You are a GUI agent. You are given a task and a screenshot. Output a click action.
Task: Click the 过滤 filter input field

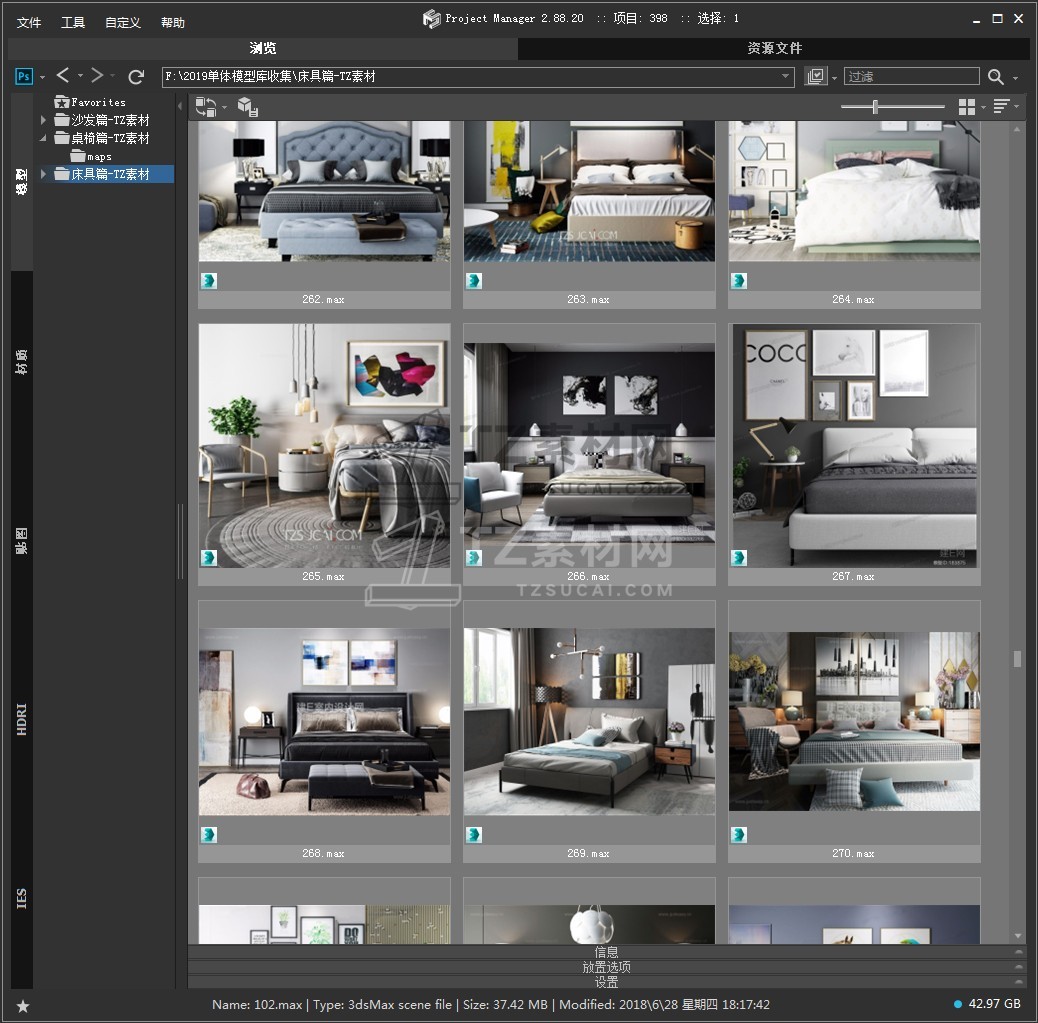911,76
